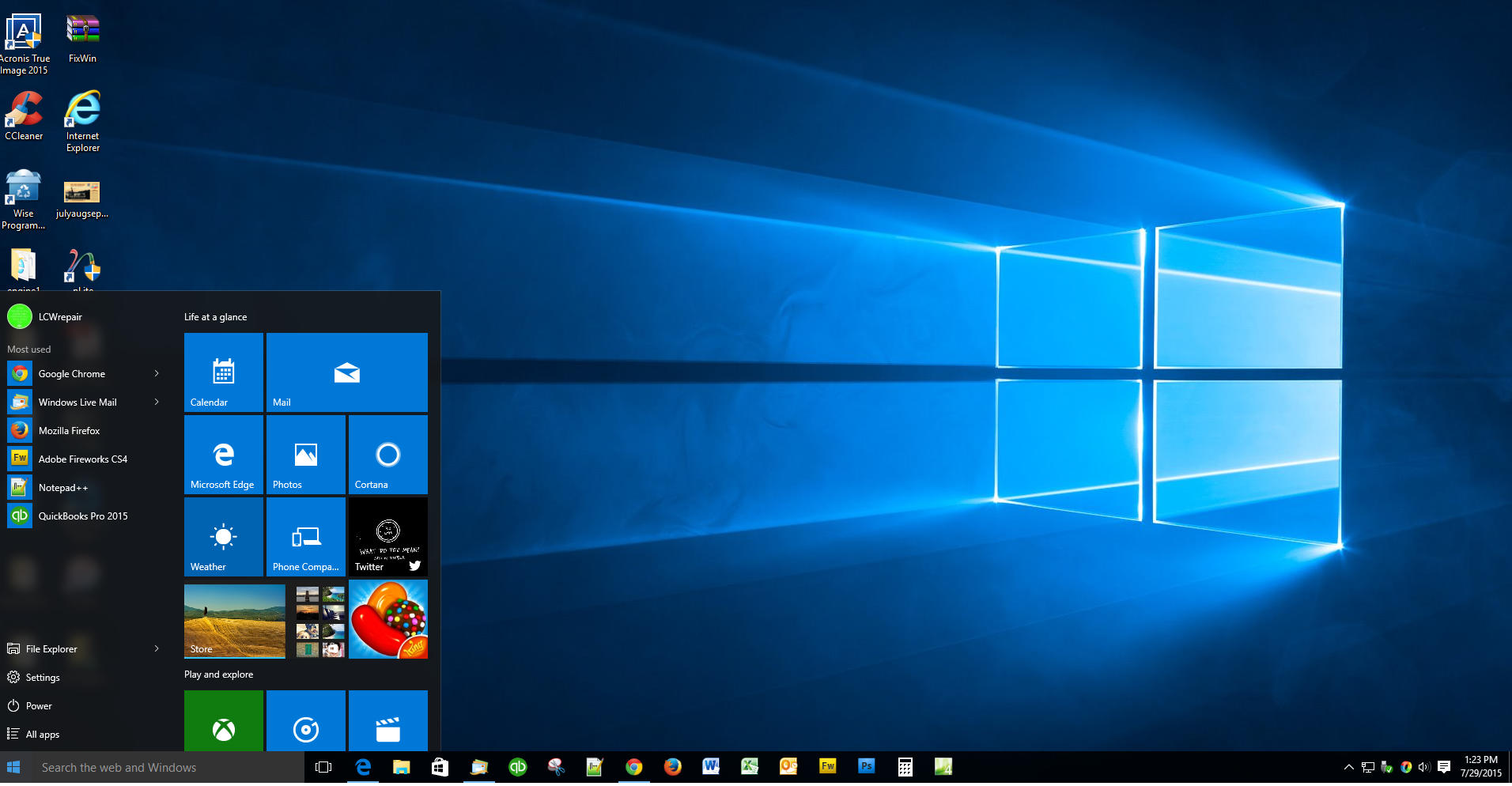The height and width of the screenshot is (786, 1512).
Task: Select the Internet Explorer desktop icon
Action: point(83,122)
